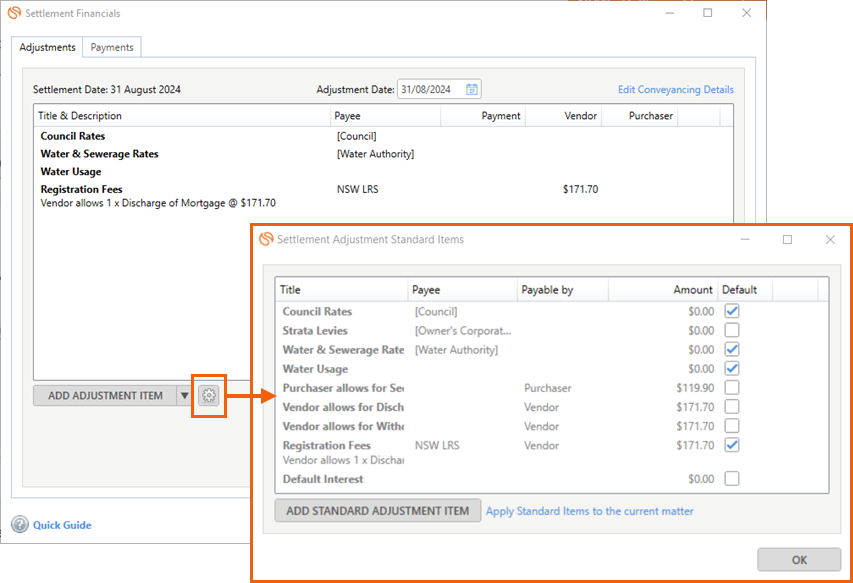853x583 pixels.
Task: Click the Settlement Date: 31 August 2024 text
Action: tap(107, 89)
